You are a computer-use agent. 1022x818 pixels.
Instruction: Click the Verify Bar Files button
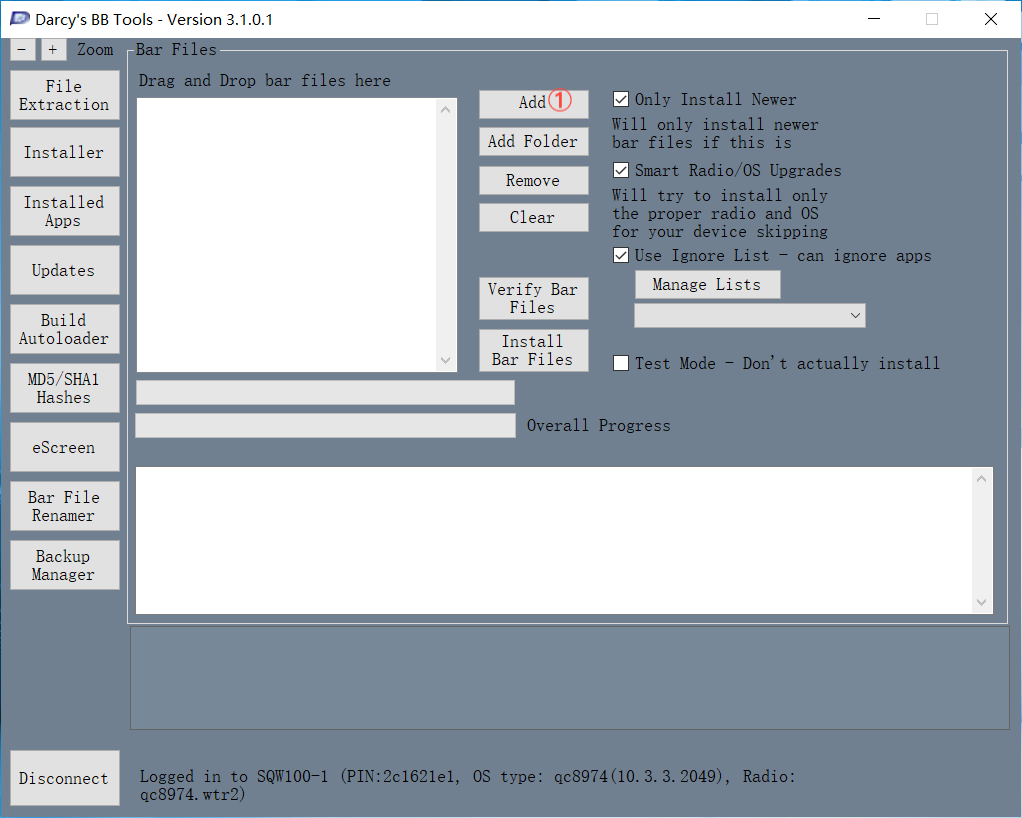[x=533, y=298]
